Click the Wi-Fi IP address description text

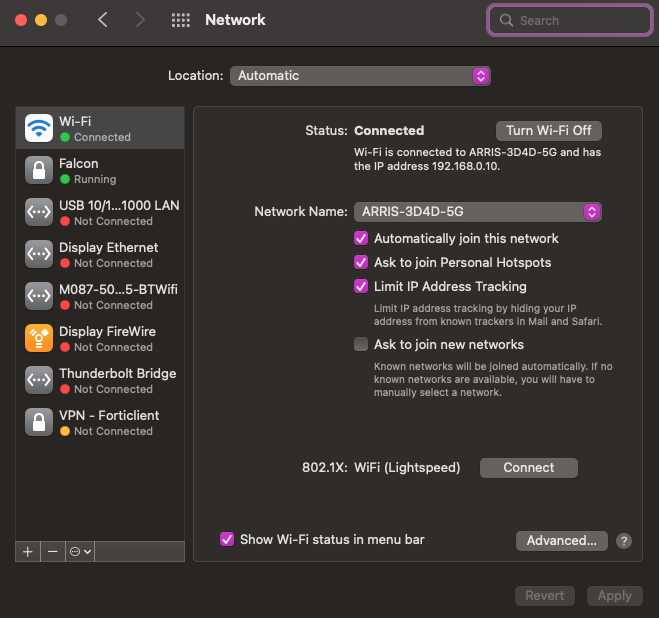pyautogui.click(x=477, y=159)
